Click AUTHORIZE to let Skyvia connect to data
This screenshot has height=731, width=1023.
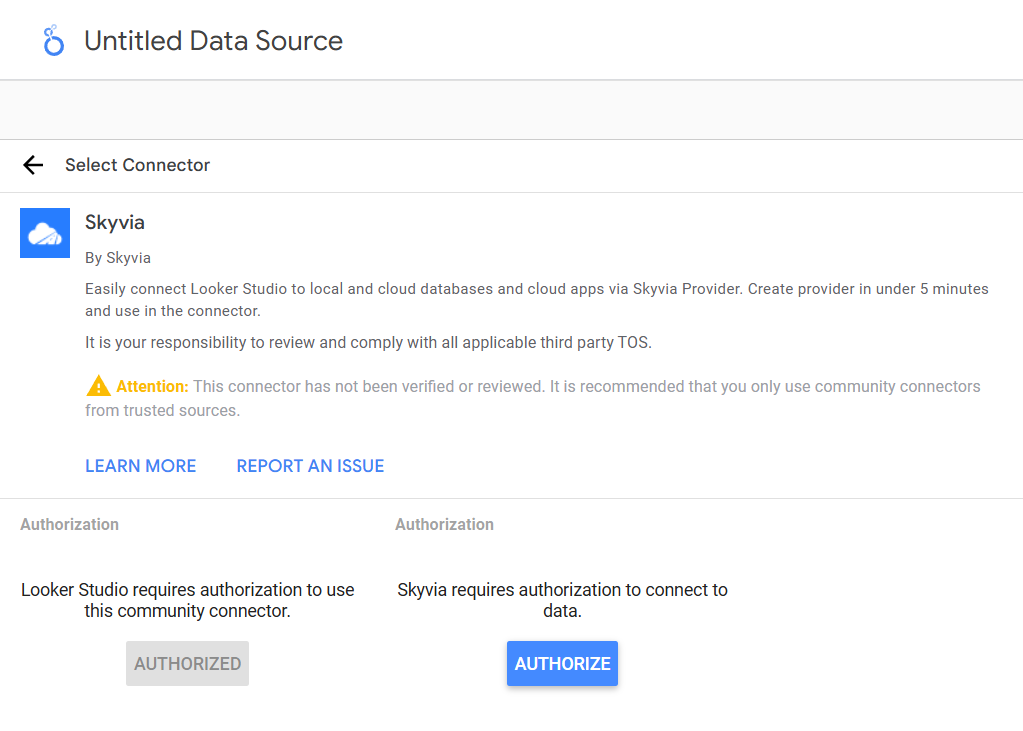562,663
